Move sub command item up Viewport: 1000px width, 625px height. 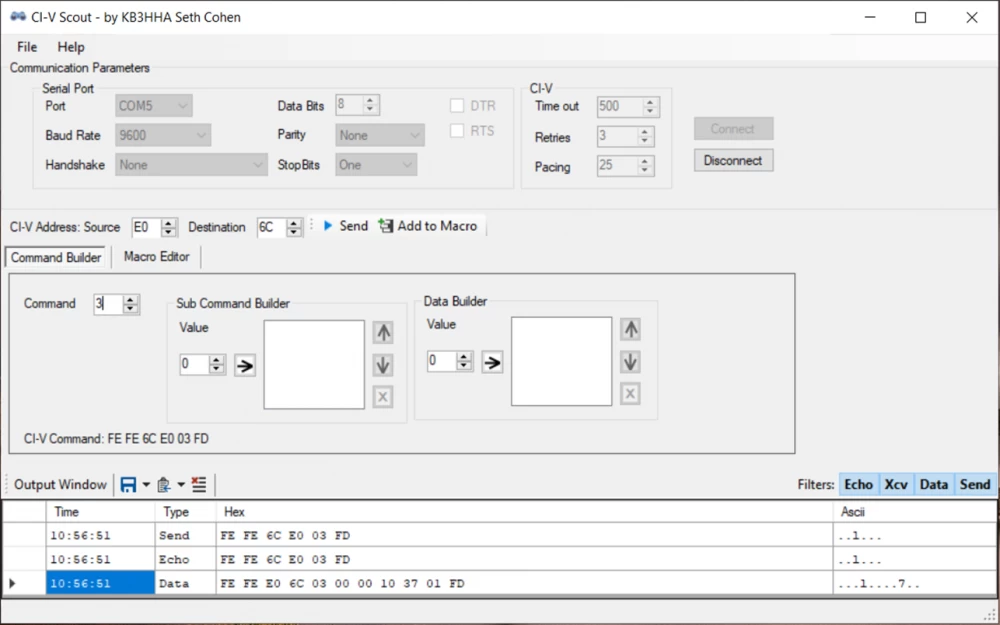(383, 333)
